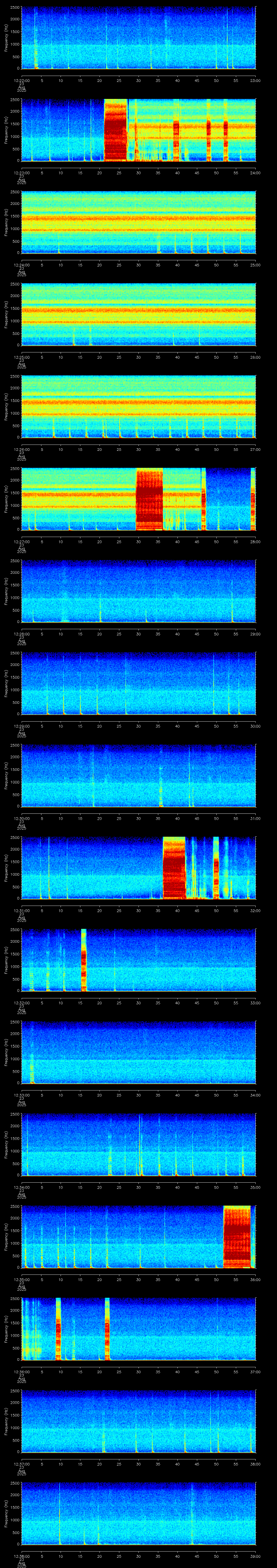The image size is (277, 1568).
Task: Click the narrow red burst near 9s in 12:36 panel
Action: point(58,1329)
